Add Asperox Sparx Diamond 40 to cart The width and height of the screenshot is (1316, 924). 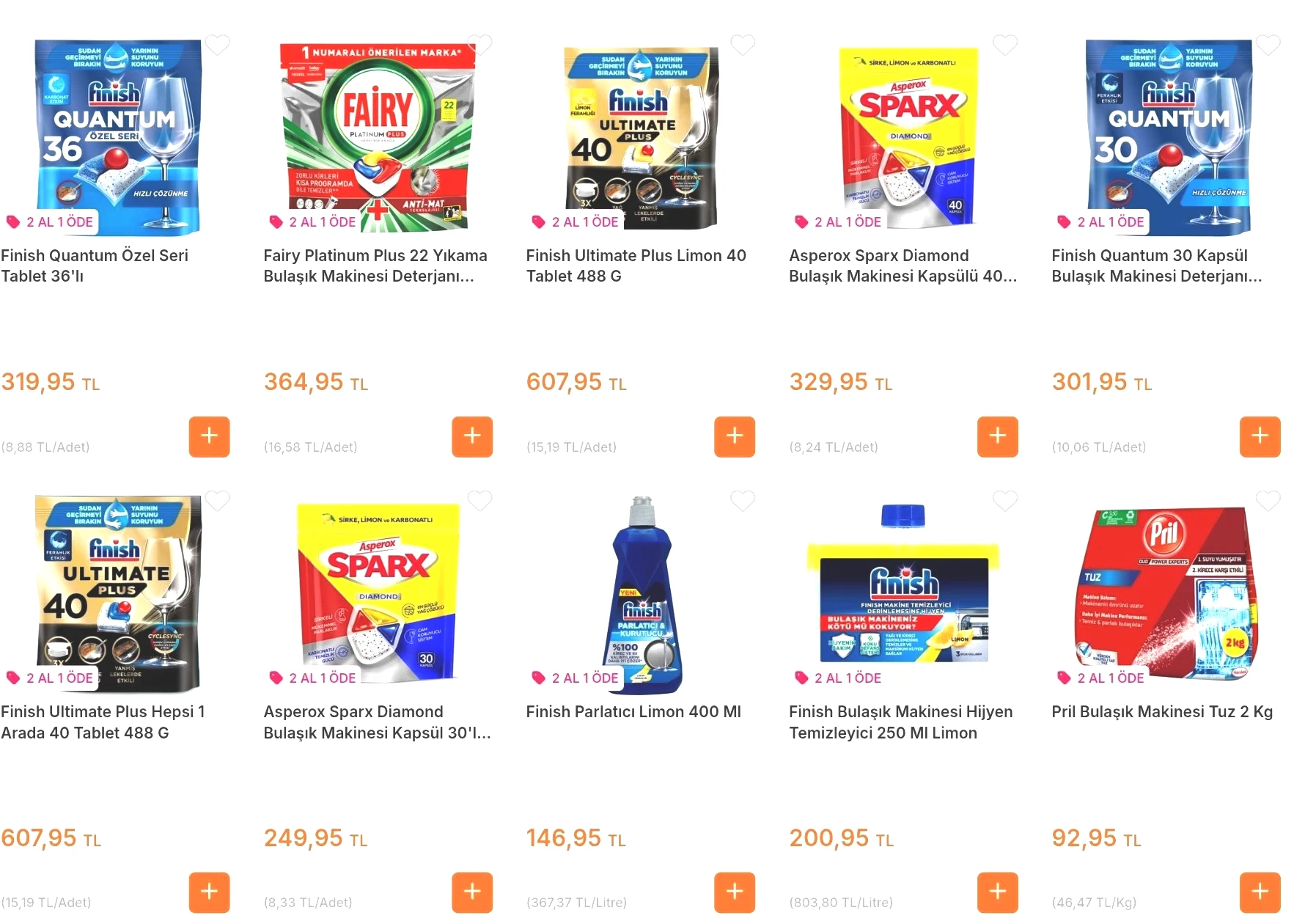998,436
